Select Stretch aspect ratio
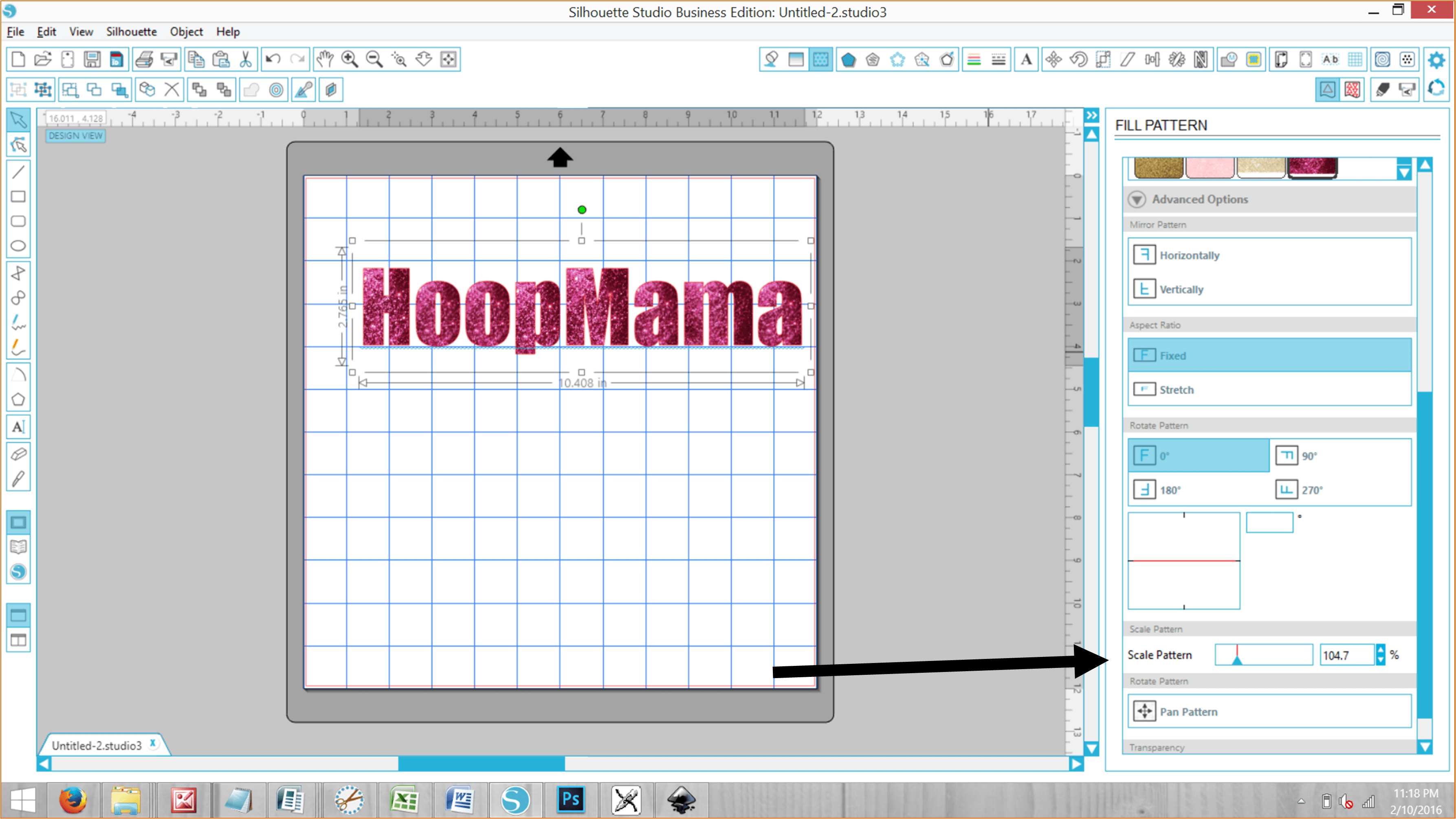The image size is (1456, 819). click(1269, 389)
